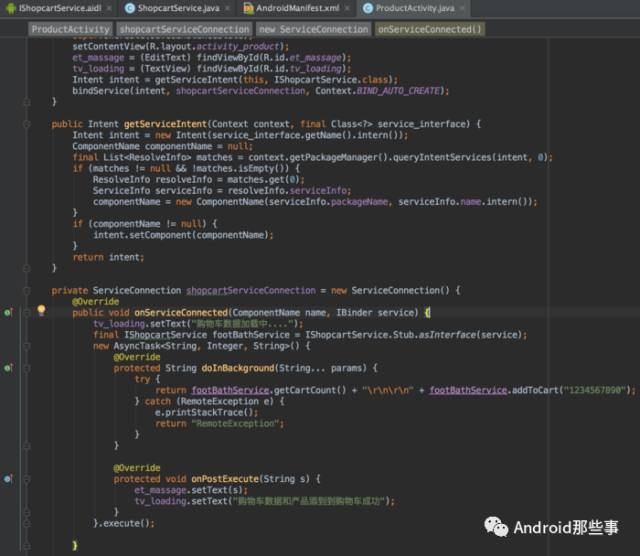This screenshot has height=556, width=640.
Task: Click the bindService call line
Action: (260, 91)
